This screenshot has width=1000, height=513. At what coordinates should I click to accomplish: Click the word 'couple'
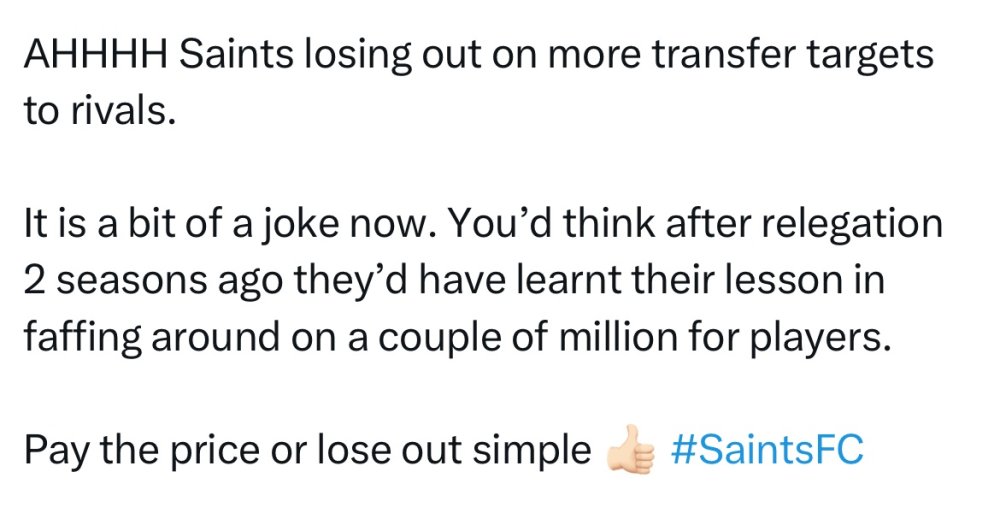474,337
